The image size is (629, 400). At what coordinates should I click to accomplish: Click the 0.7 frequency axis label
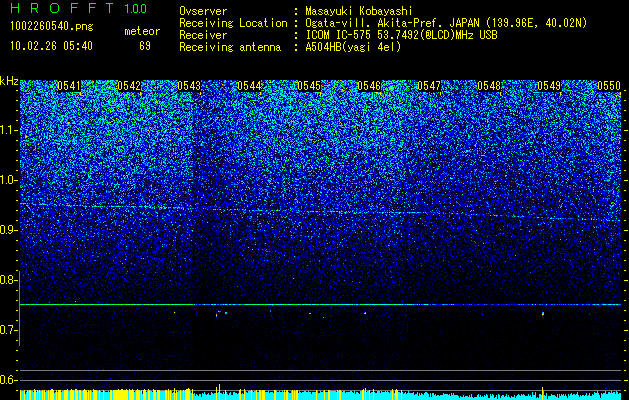(x=8, y=330)
